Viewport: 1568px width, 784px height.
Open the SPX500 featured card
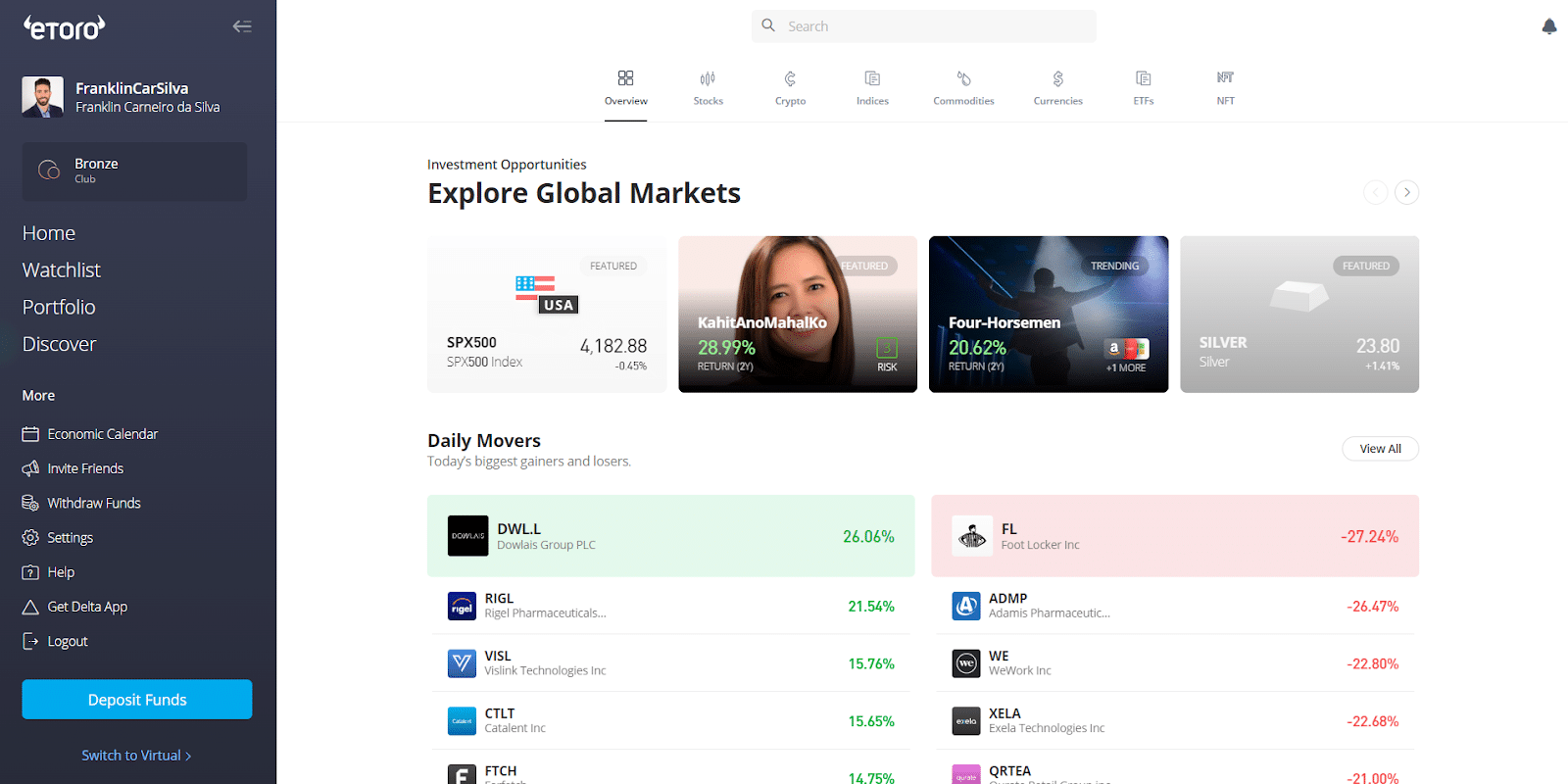pos(547,315)
